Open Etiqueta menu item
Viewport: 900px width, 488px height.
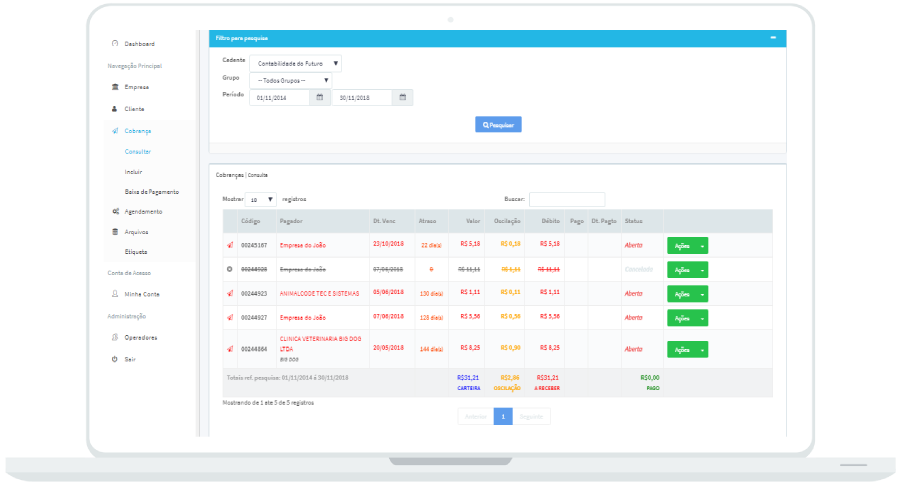(136, 252)
